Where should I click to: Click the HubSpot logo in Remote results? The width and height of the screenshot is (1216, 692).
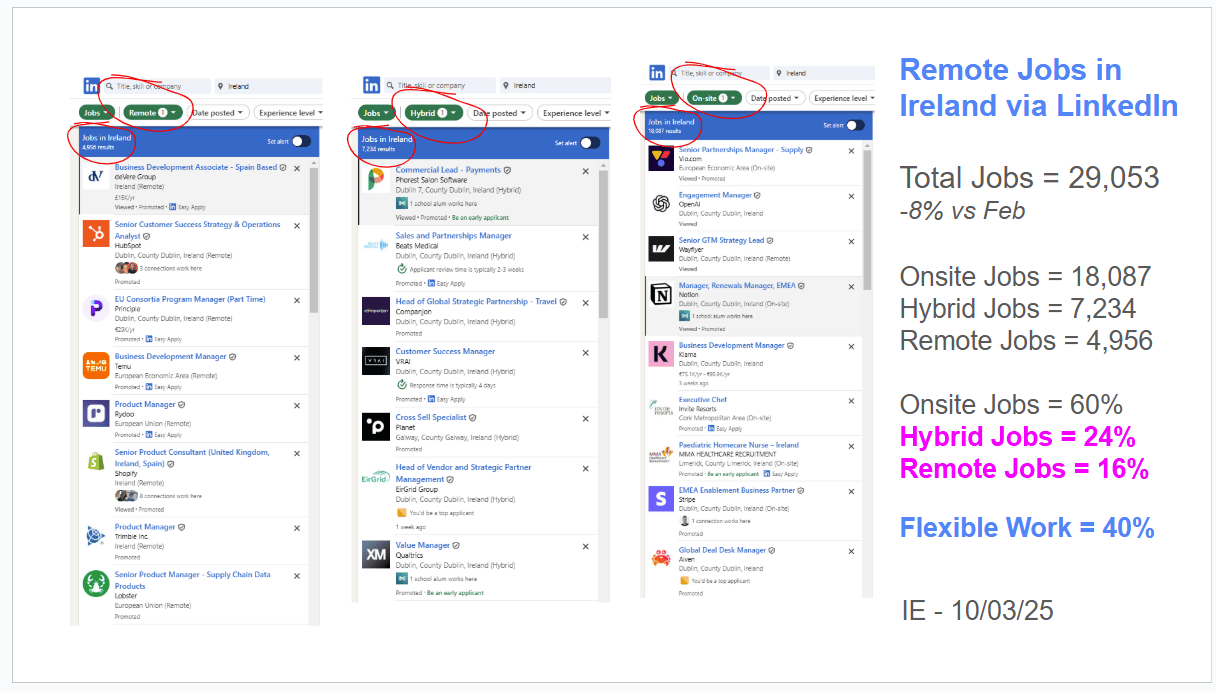96,234
